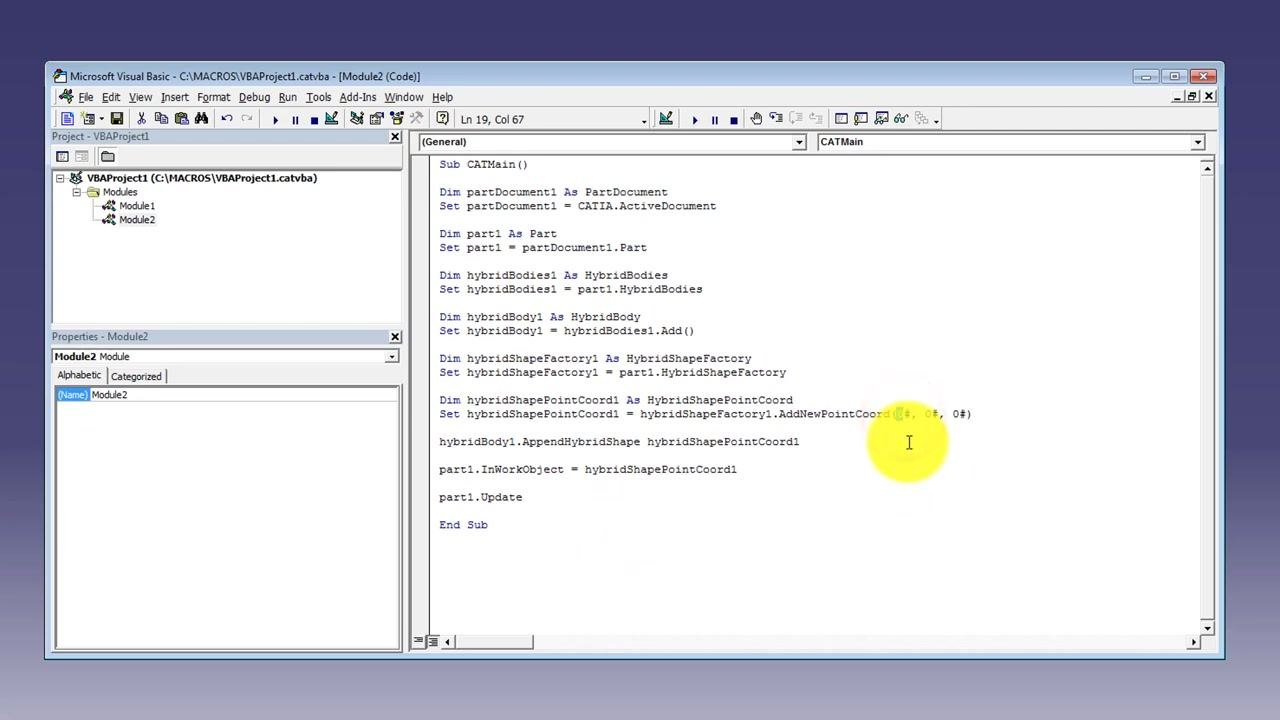Close the Project - VBAProject1 panel
Viewport: 1280px width, 720px height.
click(395, 137)
